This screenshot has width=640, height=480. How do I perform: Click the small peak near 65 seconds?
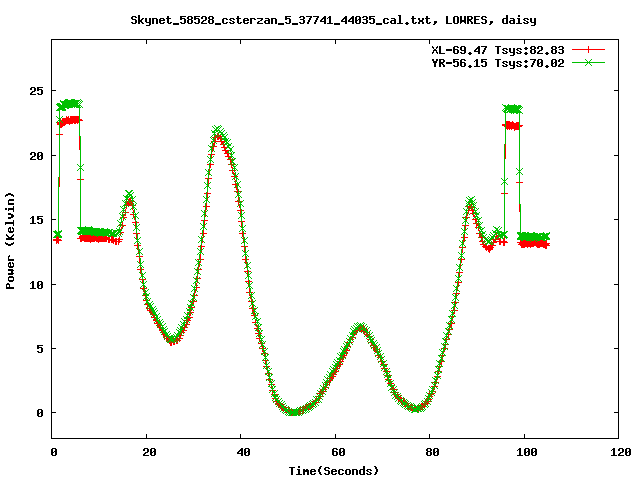click(x=360, y=327)
